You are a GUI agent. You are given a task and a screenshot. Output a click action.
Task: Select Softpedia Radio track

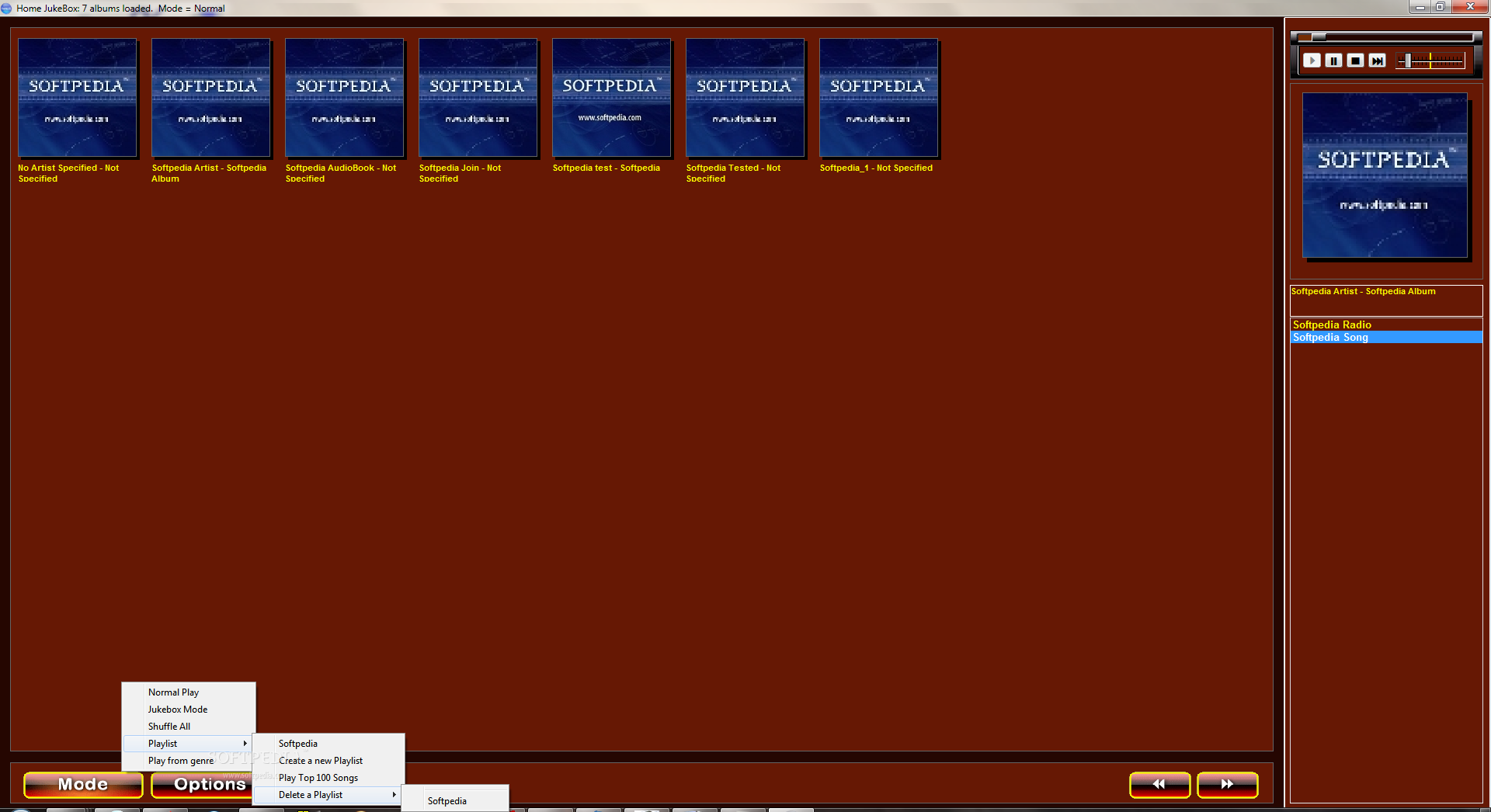[1386, 324]
